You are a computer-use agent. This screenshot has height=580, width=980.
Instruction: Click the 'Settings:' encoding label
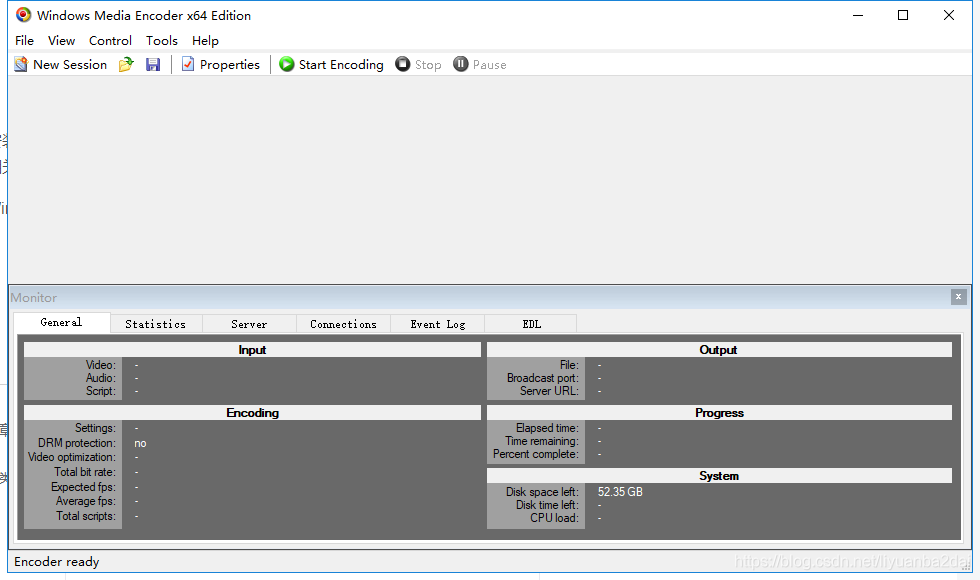tap(95, 428)
